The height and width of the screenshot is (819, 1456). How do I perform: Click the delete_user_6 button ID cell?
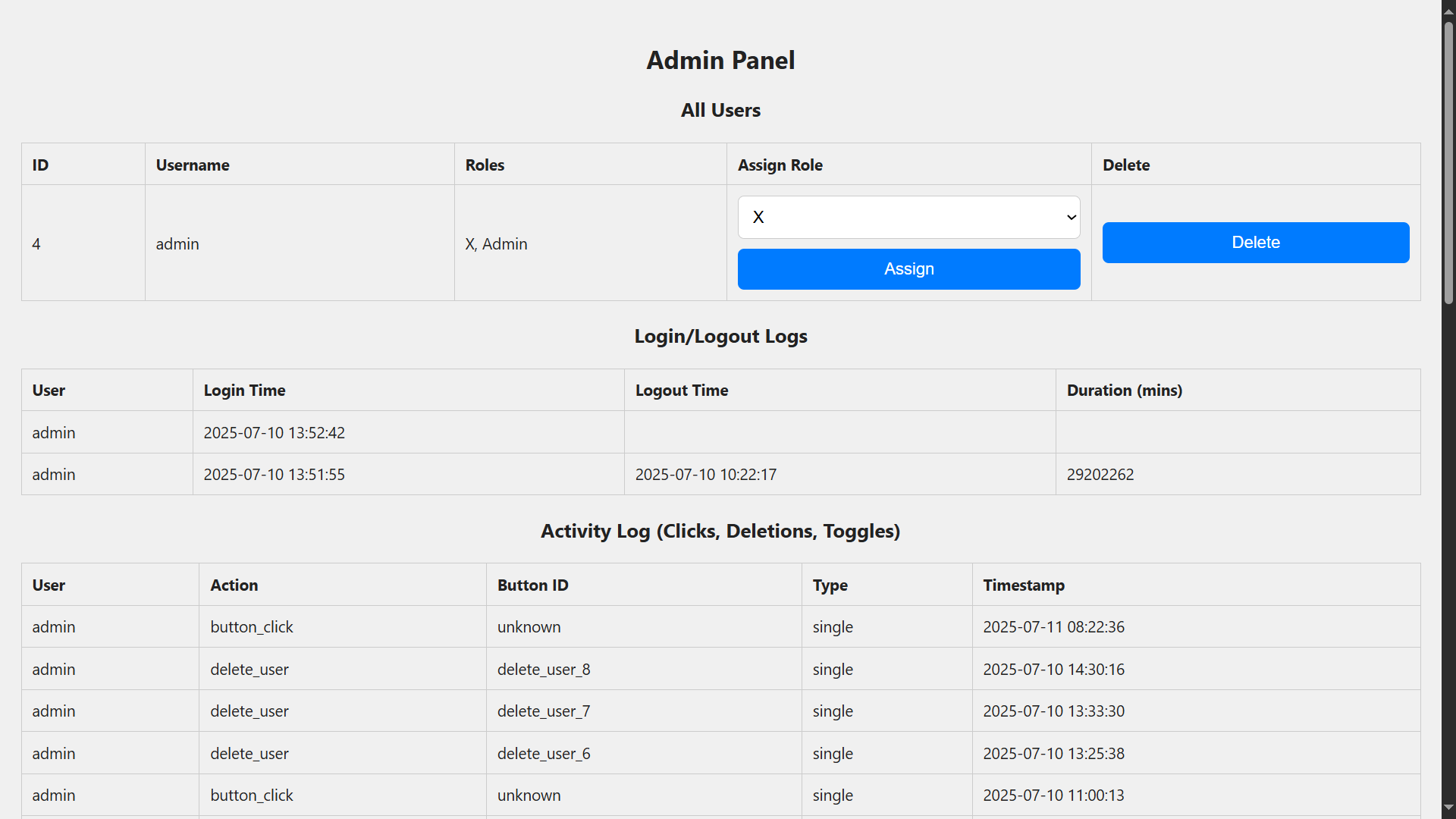tap(543, 754)
